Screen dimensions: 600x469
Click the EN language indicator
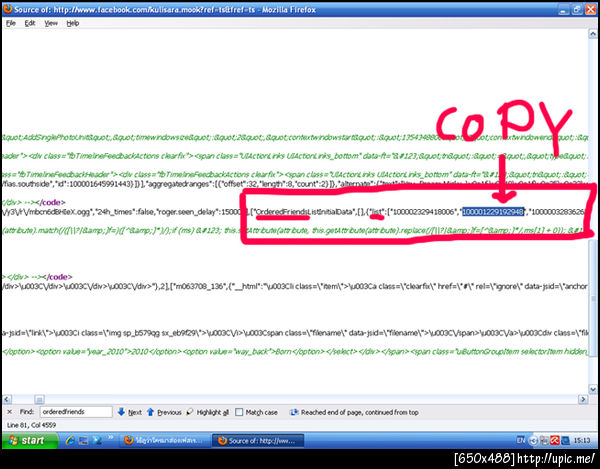click(521, 440)
